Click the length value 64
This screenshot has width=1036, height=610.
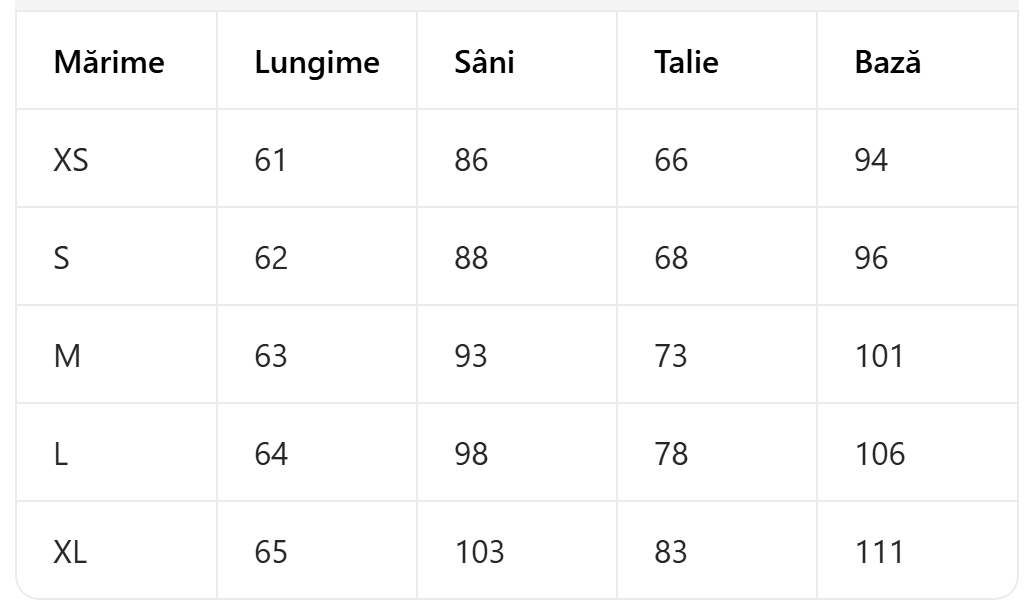pyautogui.click(x=271, y=454)
